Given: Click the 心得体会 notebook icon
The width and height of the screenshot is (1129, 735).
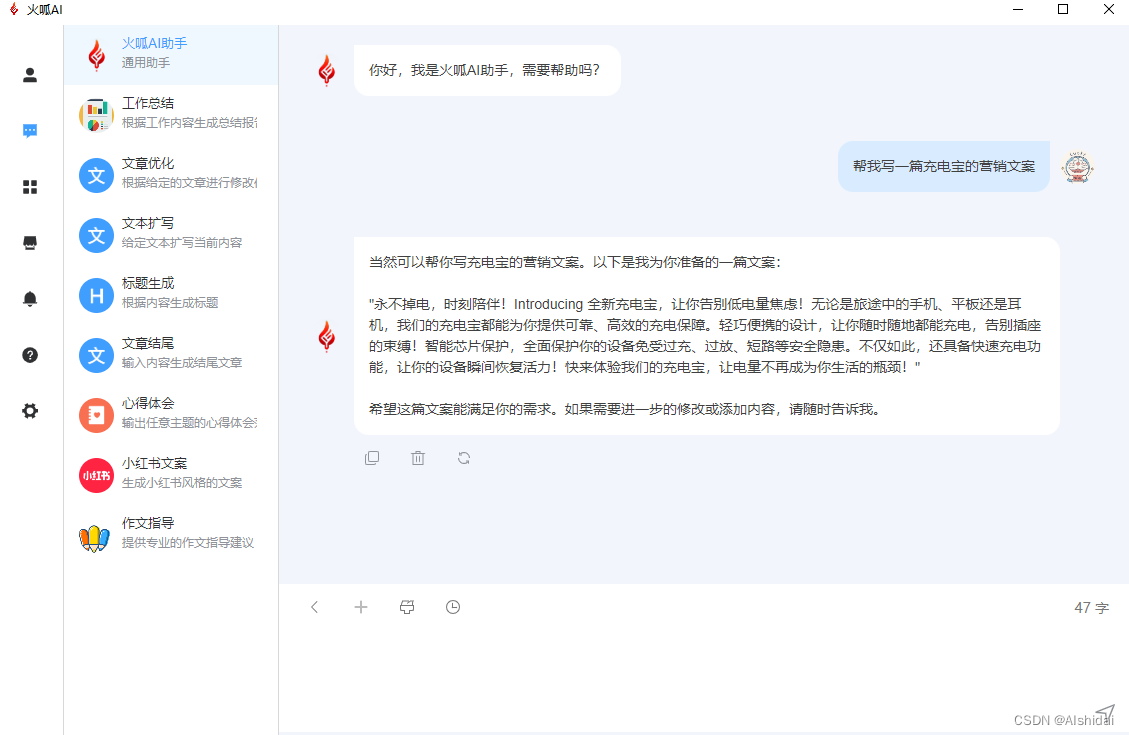Looking at the screenshot, I should pyautogui.click(x=96, y=415).
